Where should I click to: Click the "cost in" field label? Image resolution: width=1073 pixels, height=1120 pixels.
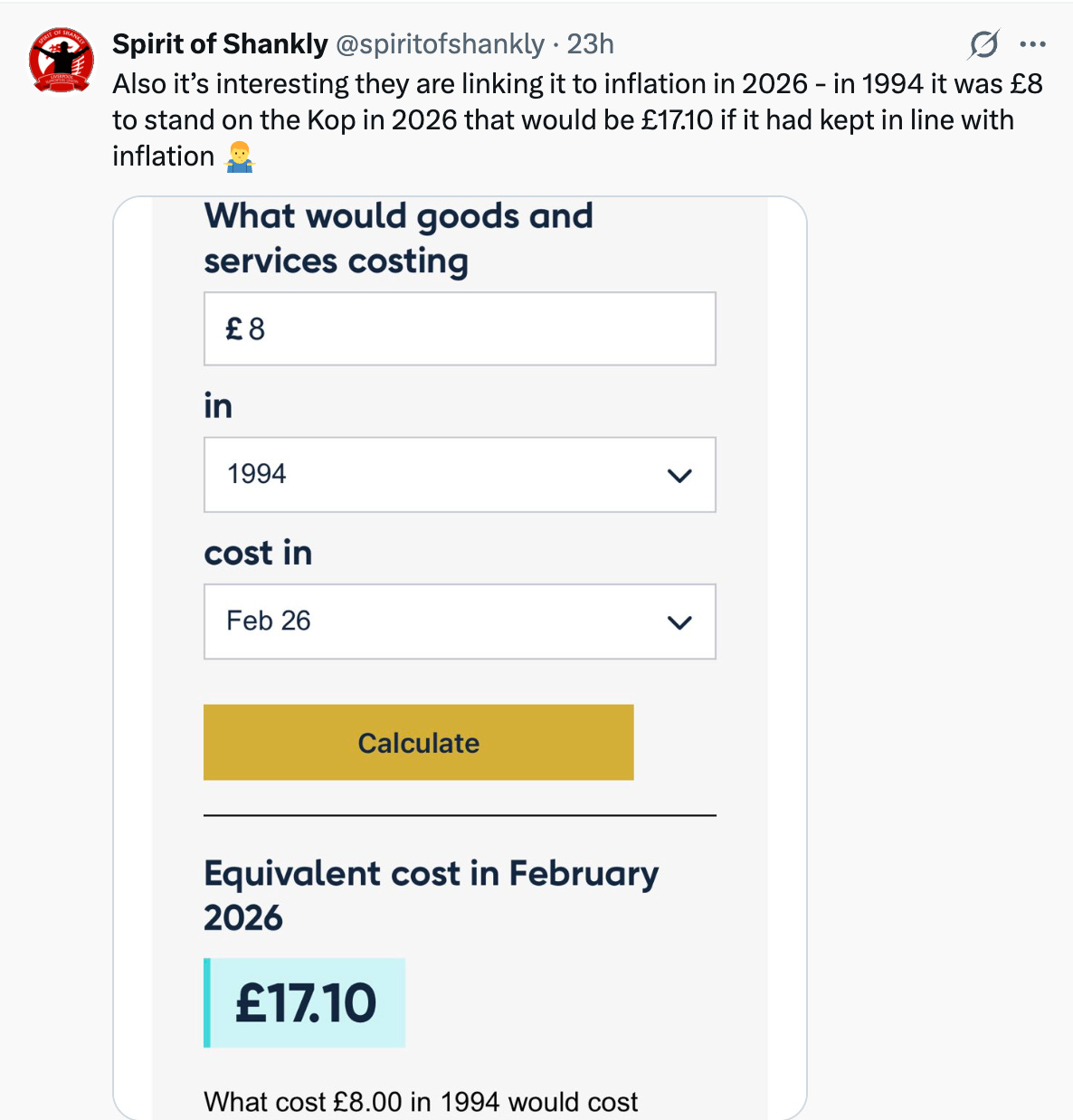click(258, 553)
